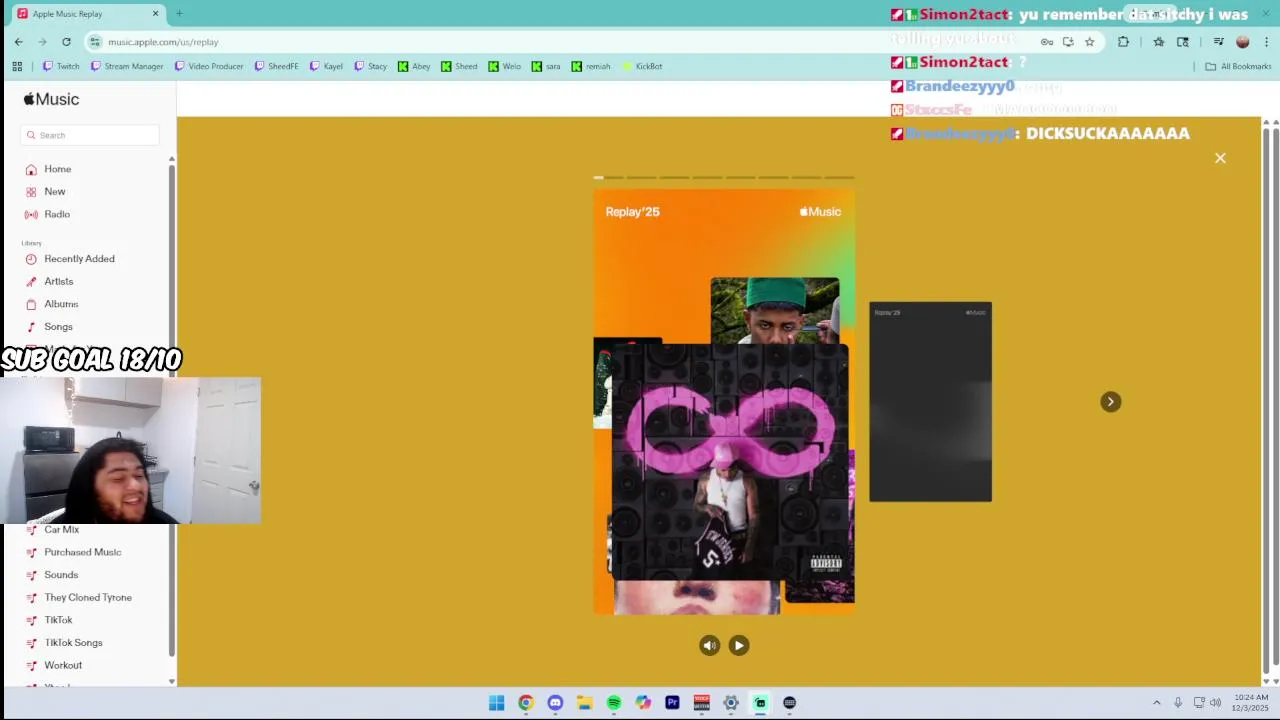Image resolution: width=1280 pixels, height=720 pixels.
Task: Open the Stream Manager bookmark
Action: point(127,66)
